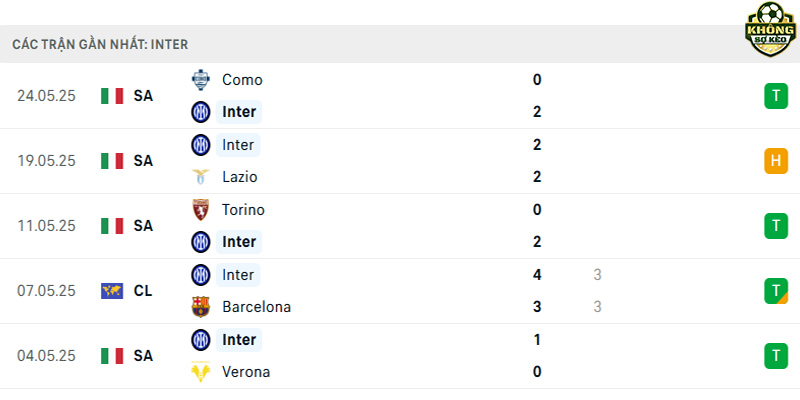Open the CL competition label
This screenshot has height=400, width=800.
click(x=143, y=291)
